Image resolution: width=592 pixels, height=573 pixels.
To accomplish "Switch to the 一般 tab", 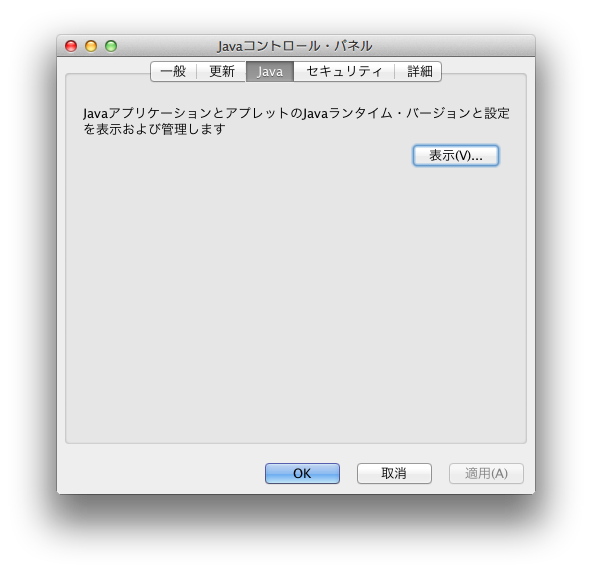I will point(173,71).
